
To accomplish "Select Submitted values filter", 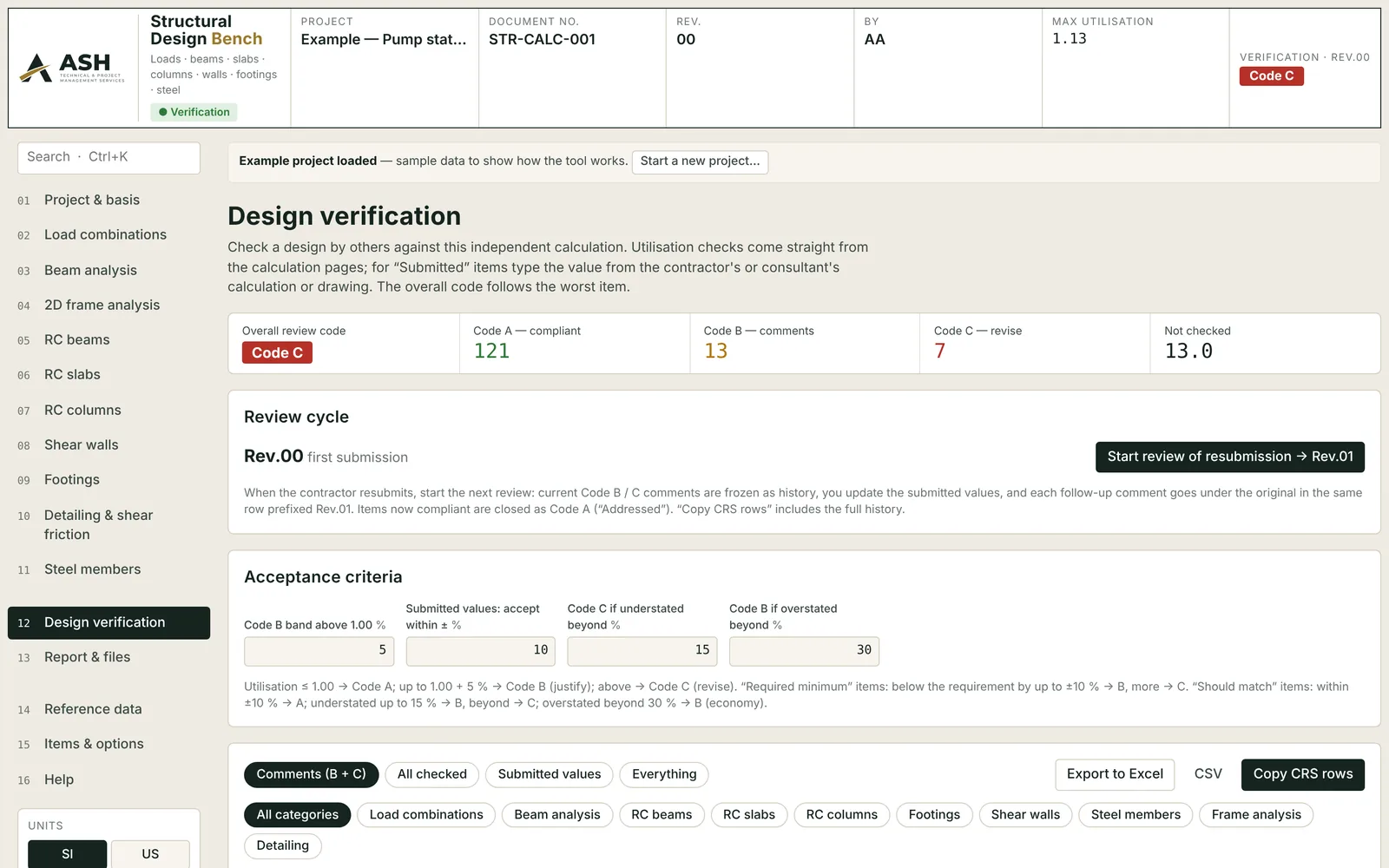I will click(x=550, y=774).
